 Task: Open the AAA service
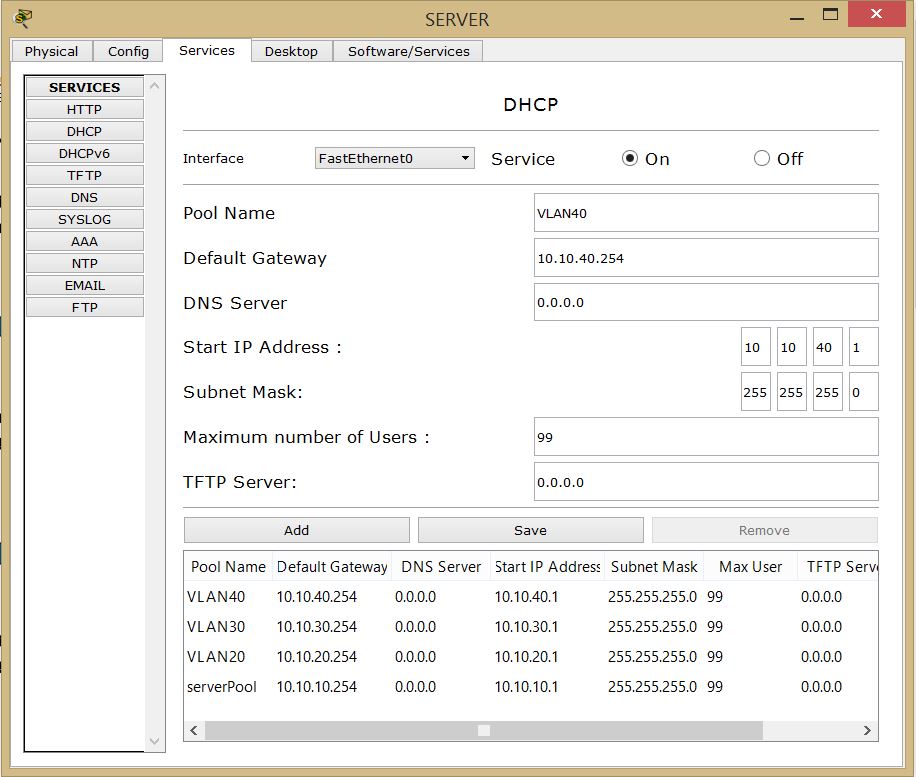[85, 241]
